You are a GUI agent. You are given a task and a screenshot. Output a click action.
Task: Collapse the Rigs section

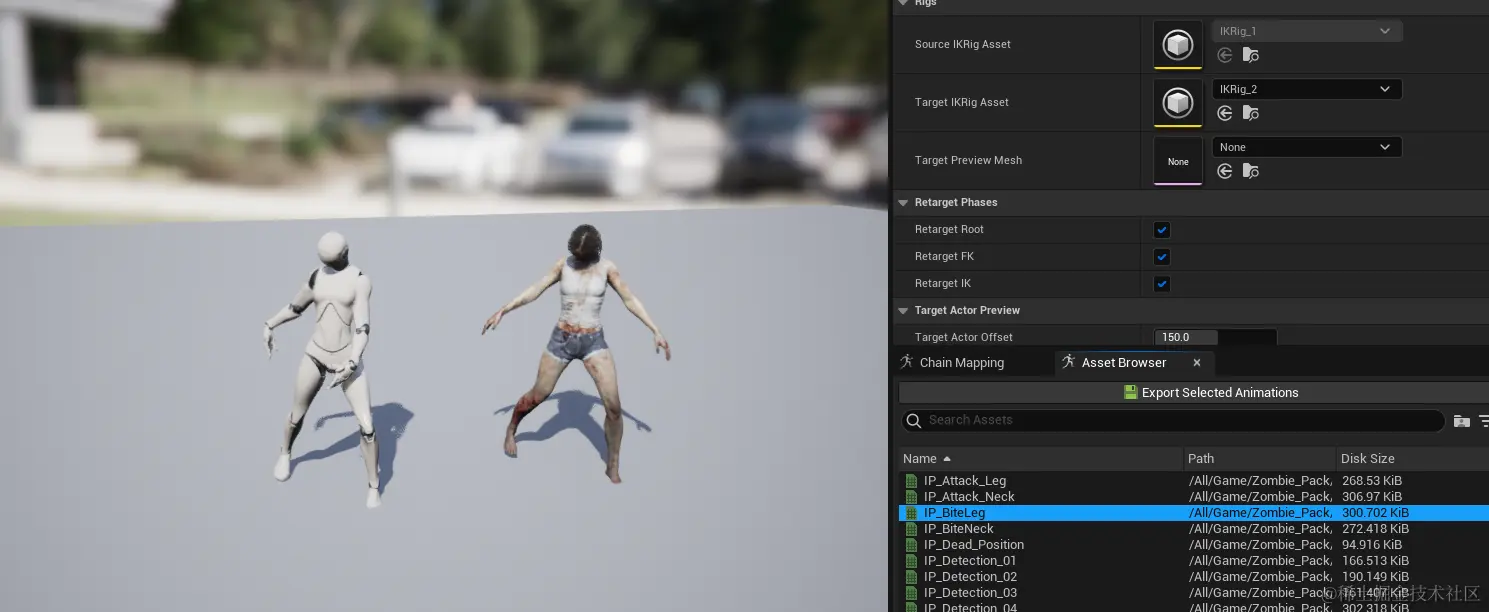click(x=903, y=3)
